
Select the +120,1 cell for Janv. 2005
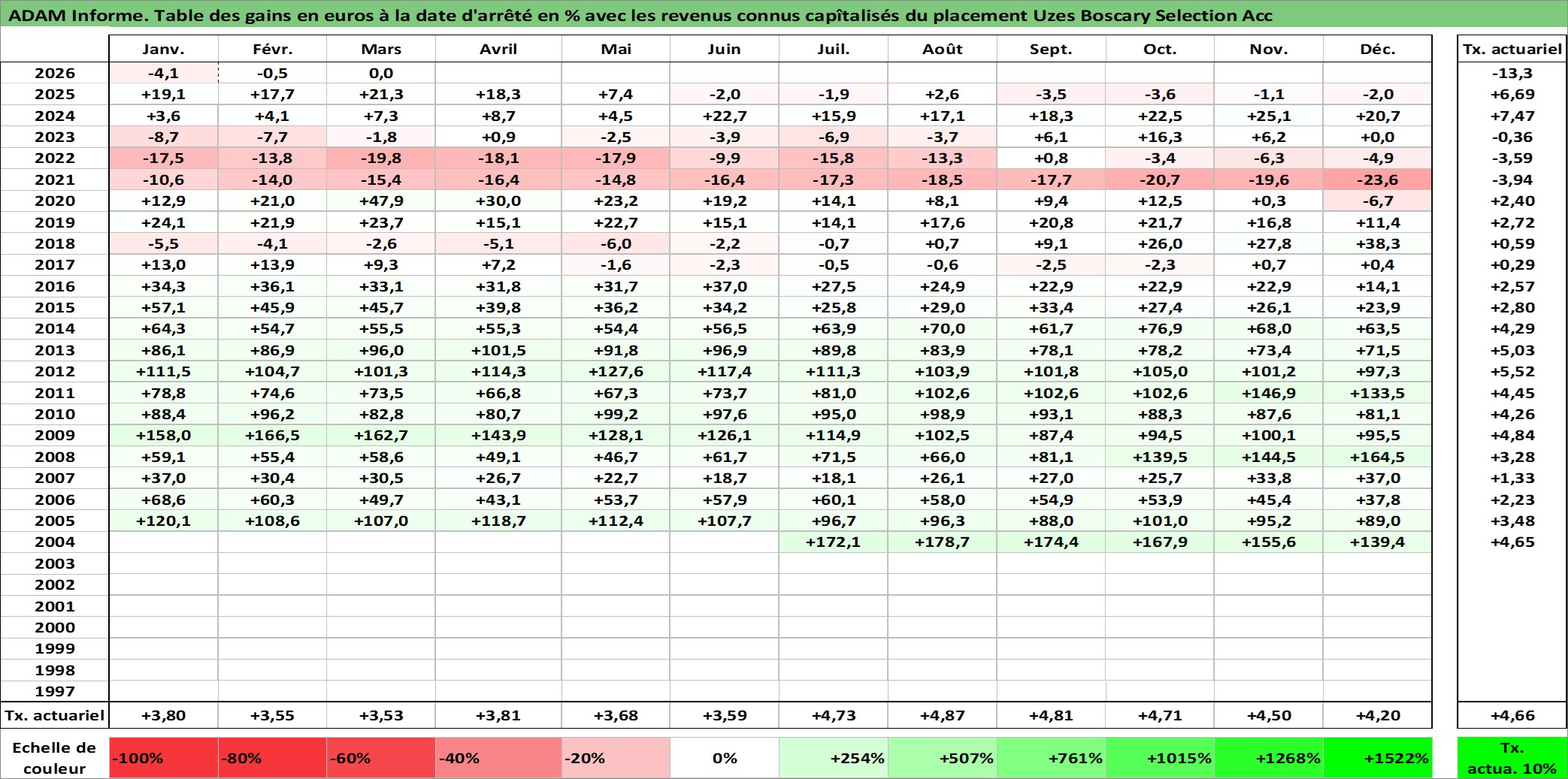164,521
